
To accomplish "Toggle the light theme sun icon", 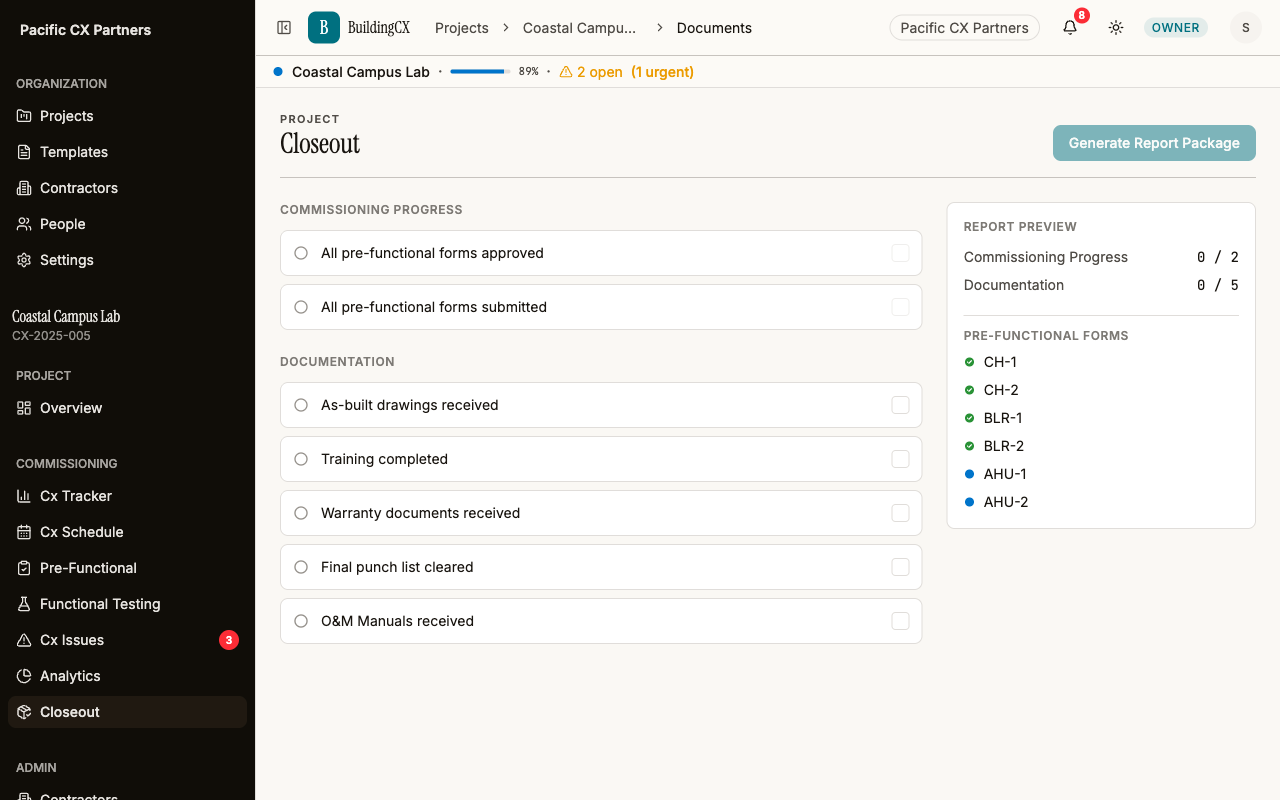I will pos(1116,28).
